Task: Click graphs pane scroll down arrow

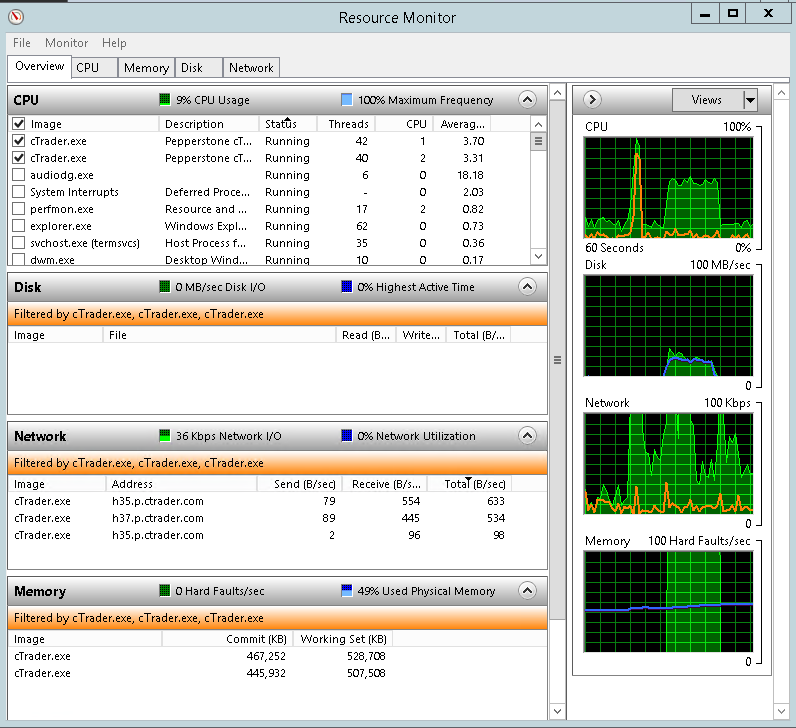Action: pos(781,711)
